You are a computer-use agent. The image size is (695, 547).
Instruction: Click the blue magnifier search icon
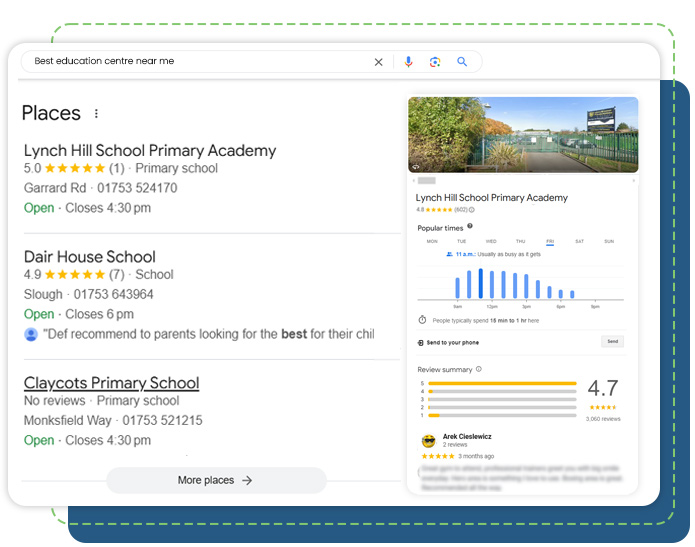462,62
